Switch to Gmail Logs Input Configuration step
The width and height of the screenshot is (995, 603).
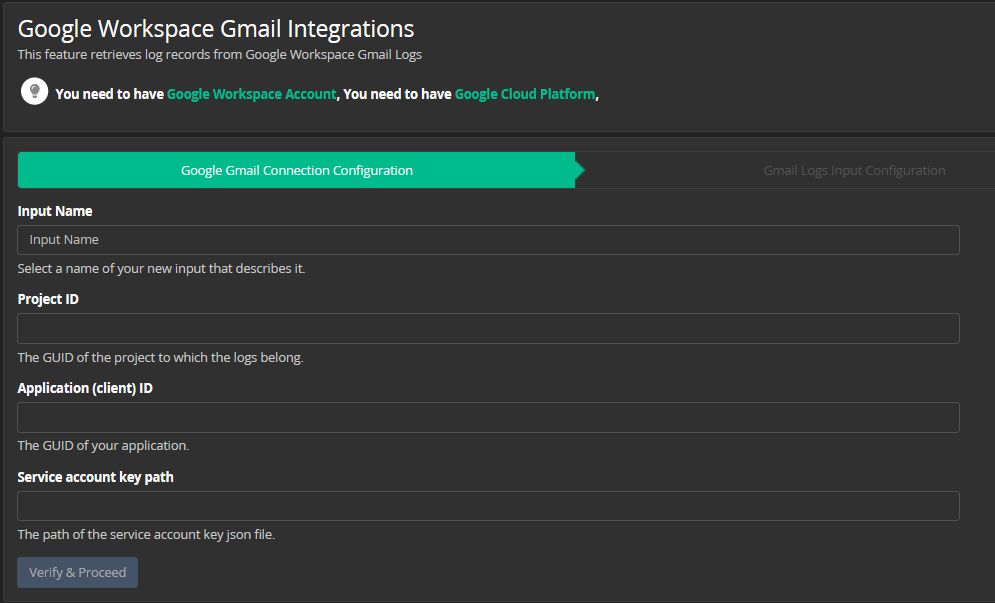click(853, 170)
